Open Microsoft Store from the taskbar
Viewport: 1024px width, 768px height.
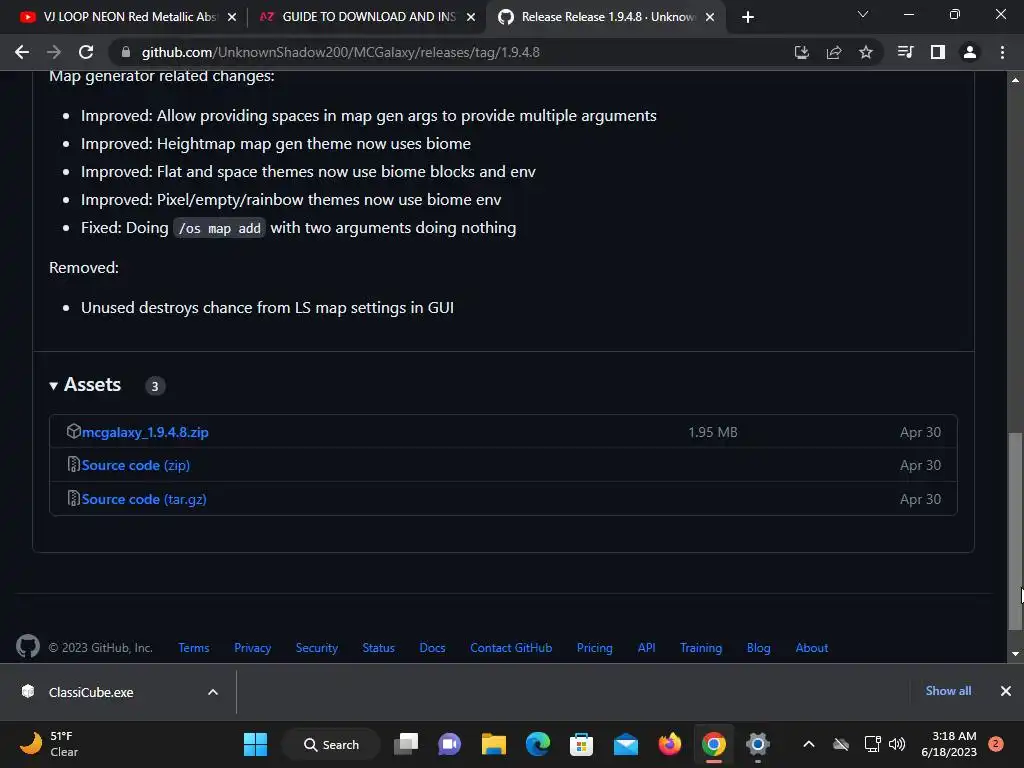click(x=581, y=744)
